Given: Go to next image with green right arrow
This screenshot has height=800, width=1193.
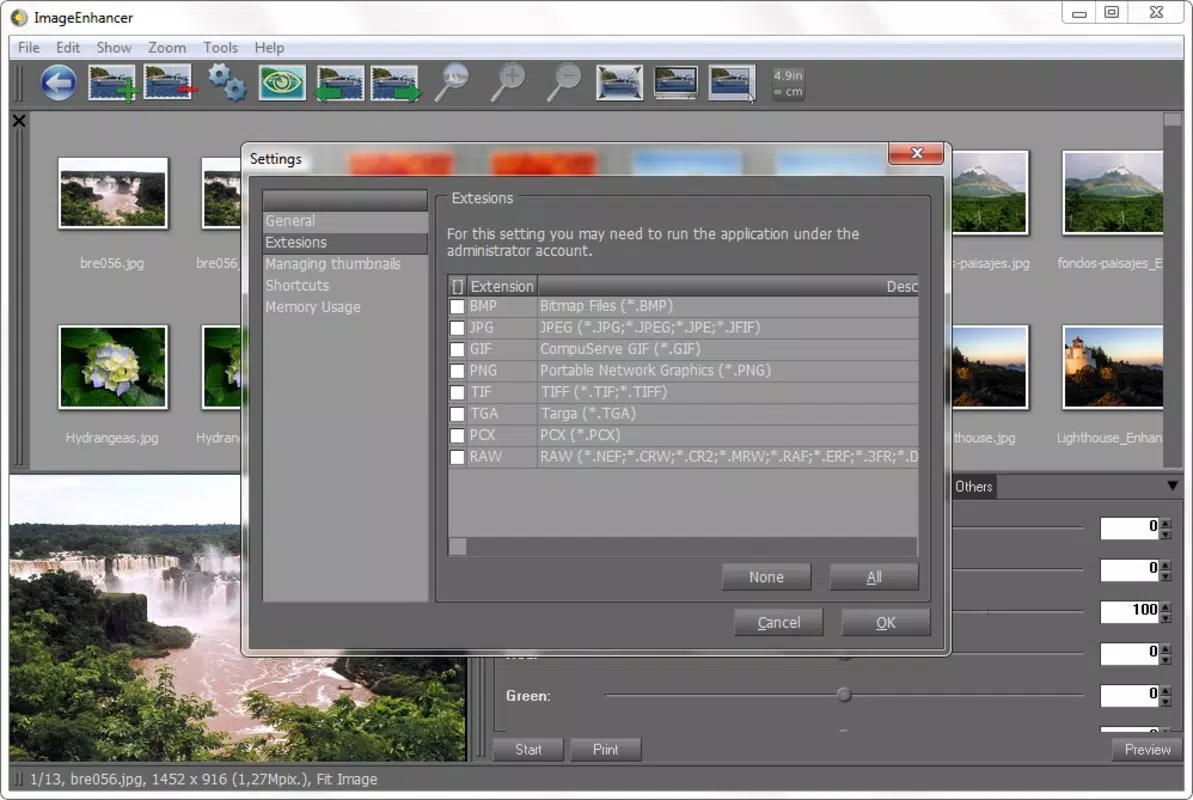Looking at the screenshot, I should pos(395,83).
